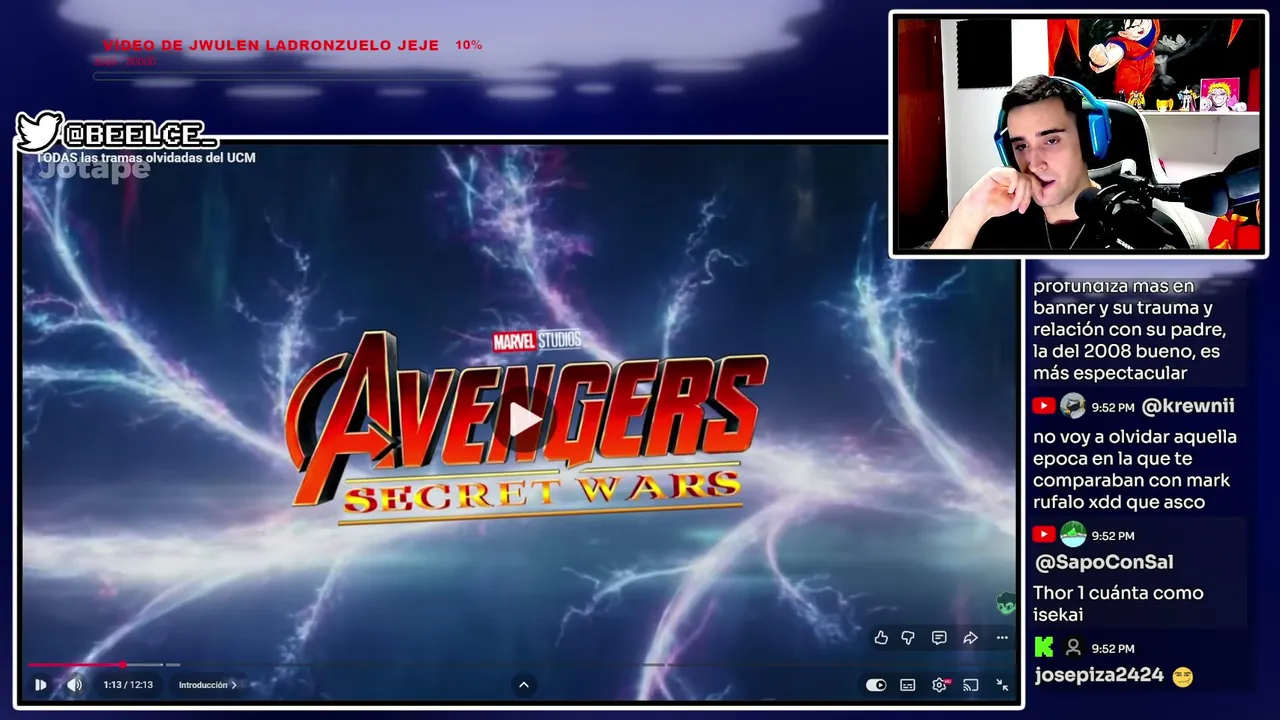
Task: Like the video with thumbs-up icon
Action: (881, 638)
